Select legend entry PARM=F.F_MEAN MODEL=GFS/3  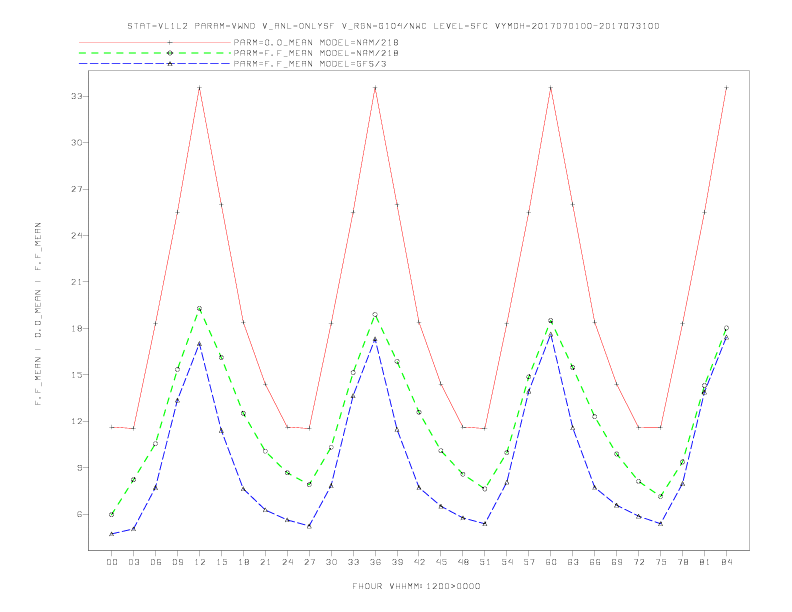(310, 64)
